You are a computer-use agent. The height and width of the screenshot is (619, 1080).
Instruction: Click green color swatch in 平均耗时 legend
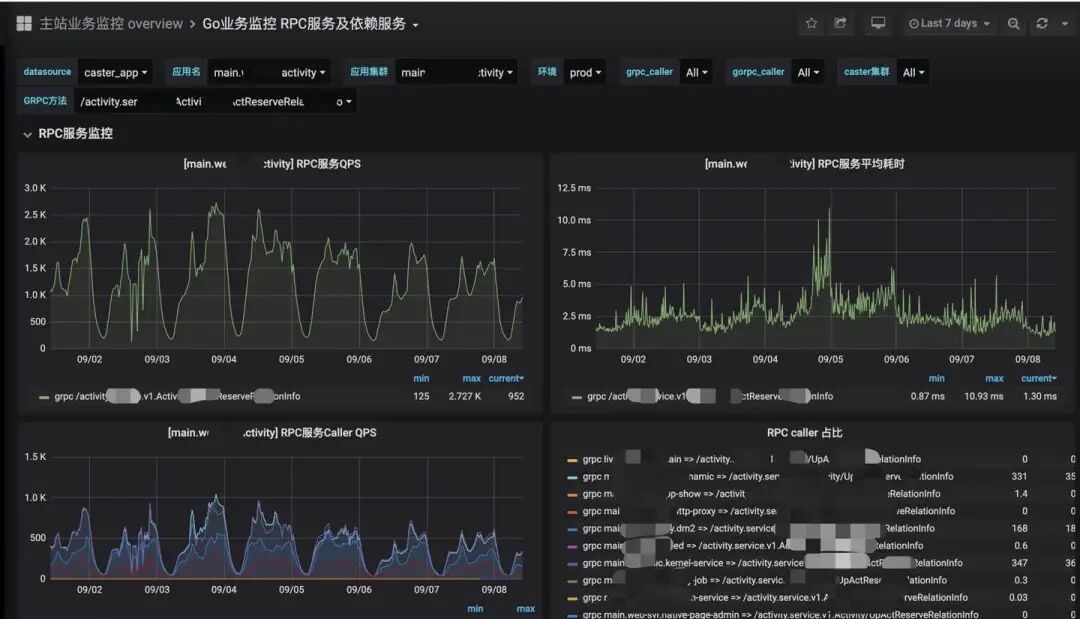pyautogui.click(x=577, y=397)
